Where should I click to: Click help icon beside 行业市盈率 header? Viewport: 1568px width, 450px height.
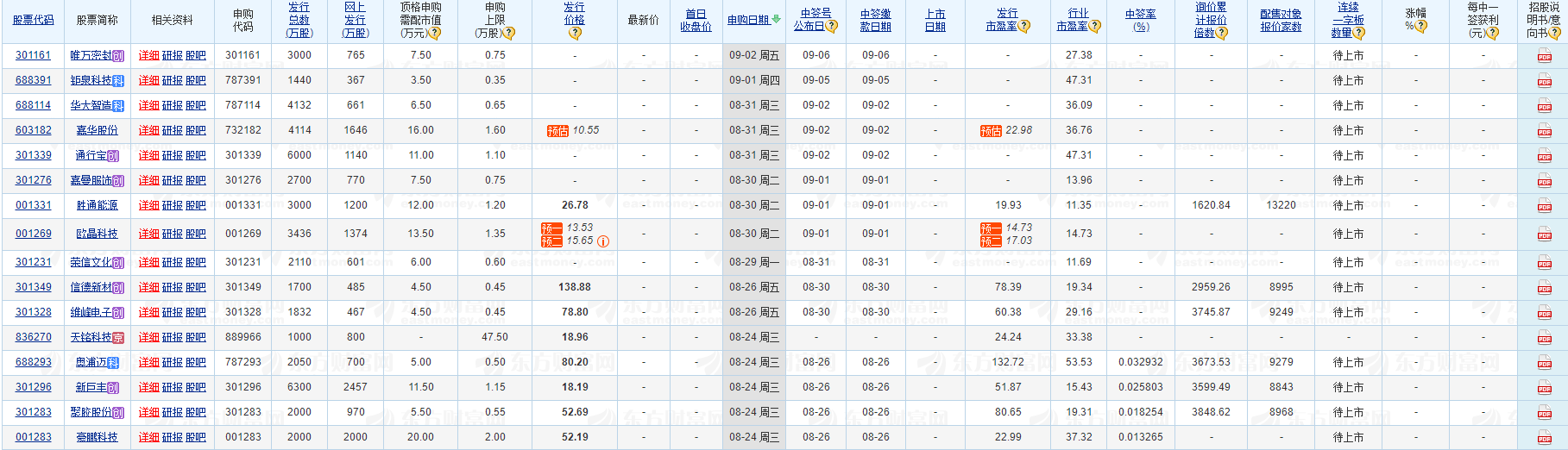(x=1095, y=27)
